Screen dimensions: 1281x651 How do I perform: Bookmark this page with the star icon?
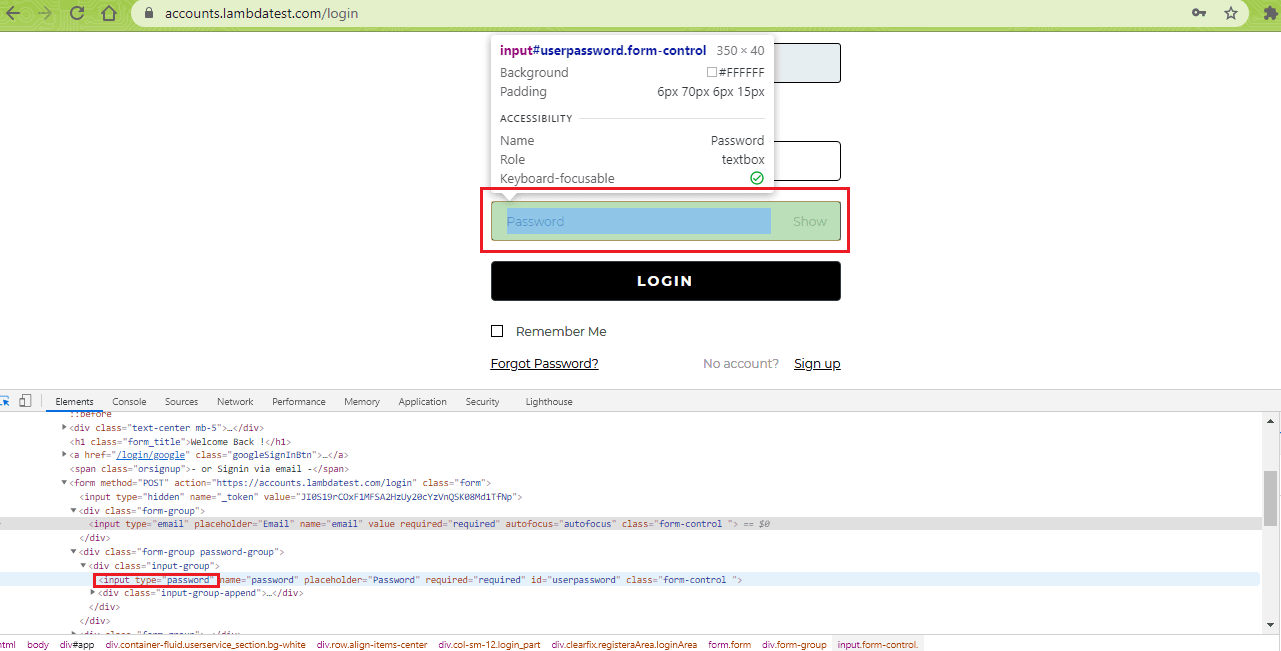click(x=1231, y=13)
